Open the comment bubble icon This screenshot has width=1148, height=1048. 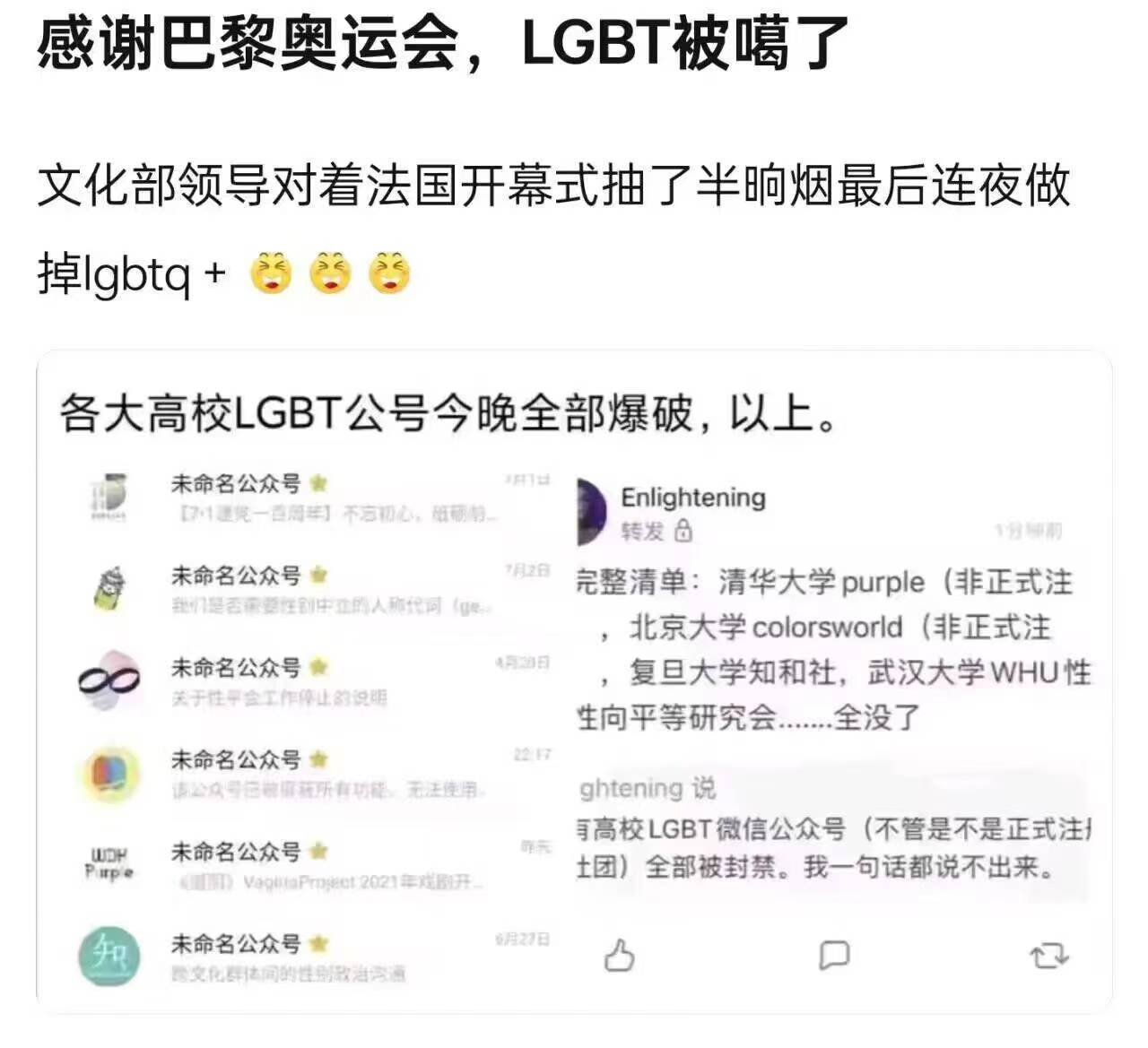833,955
